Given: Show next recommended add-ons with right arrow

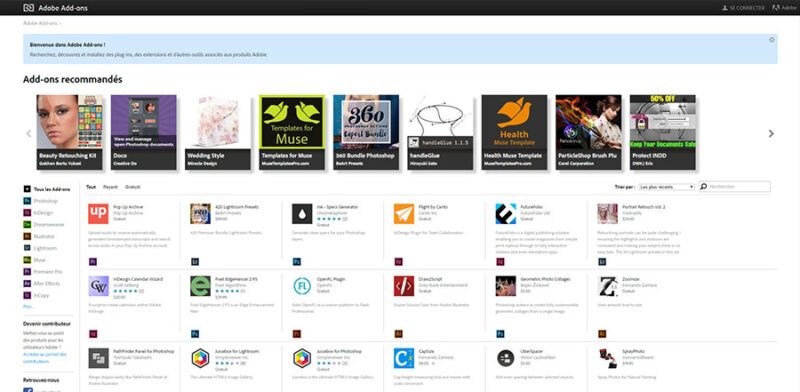Looking at the screenshot, I should pos(771,134).
